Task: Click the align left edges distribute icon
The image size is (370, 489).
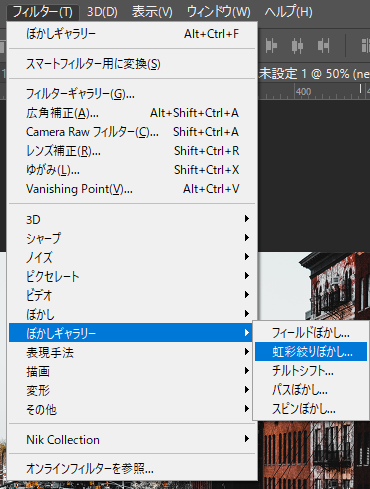Action: (x=271, y=45)
